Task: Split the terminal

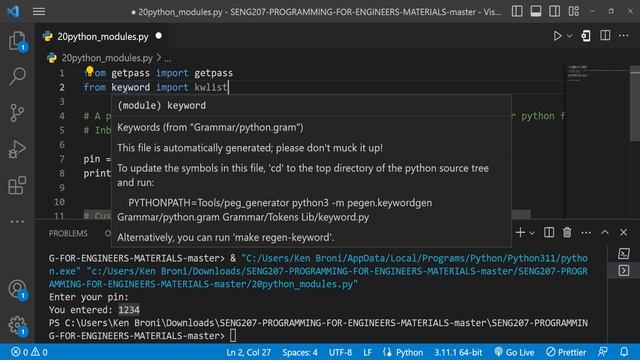Action: click(549, 233)
